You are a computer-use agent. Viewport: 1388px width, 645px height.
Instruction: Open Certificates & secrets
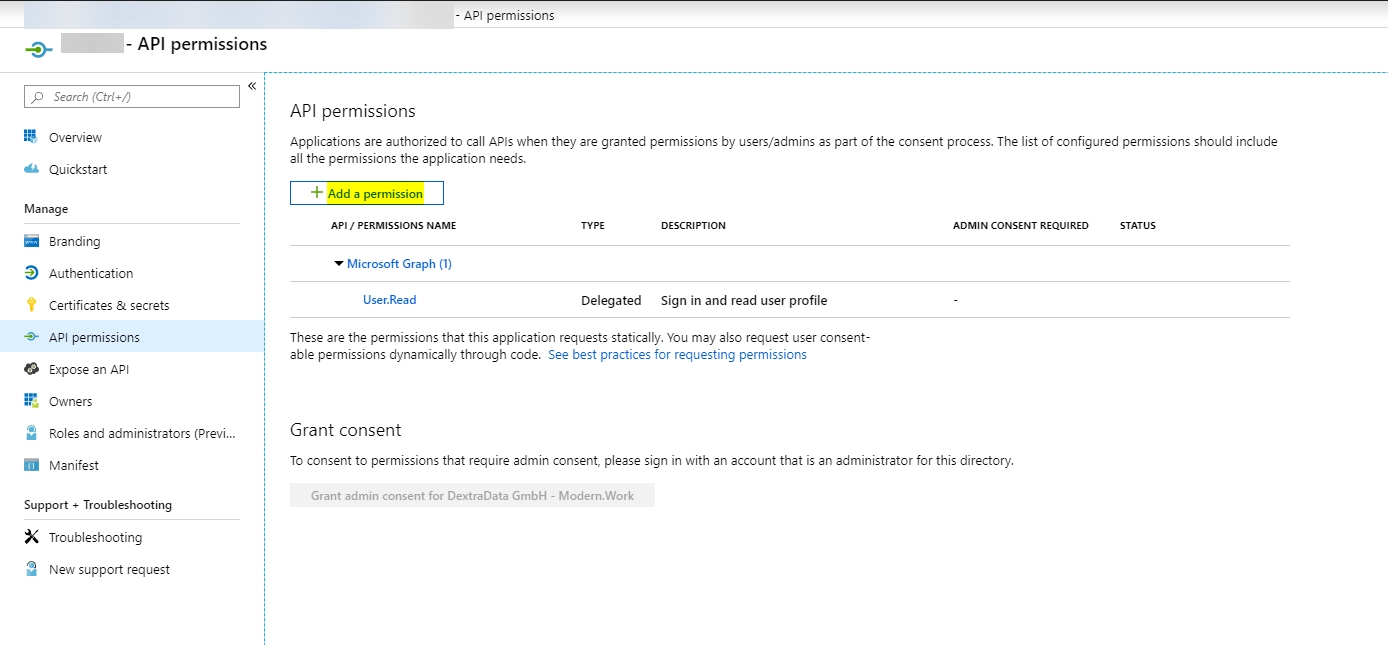pos(109,305)
